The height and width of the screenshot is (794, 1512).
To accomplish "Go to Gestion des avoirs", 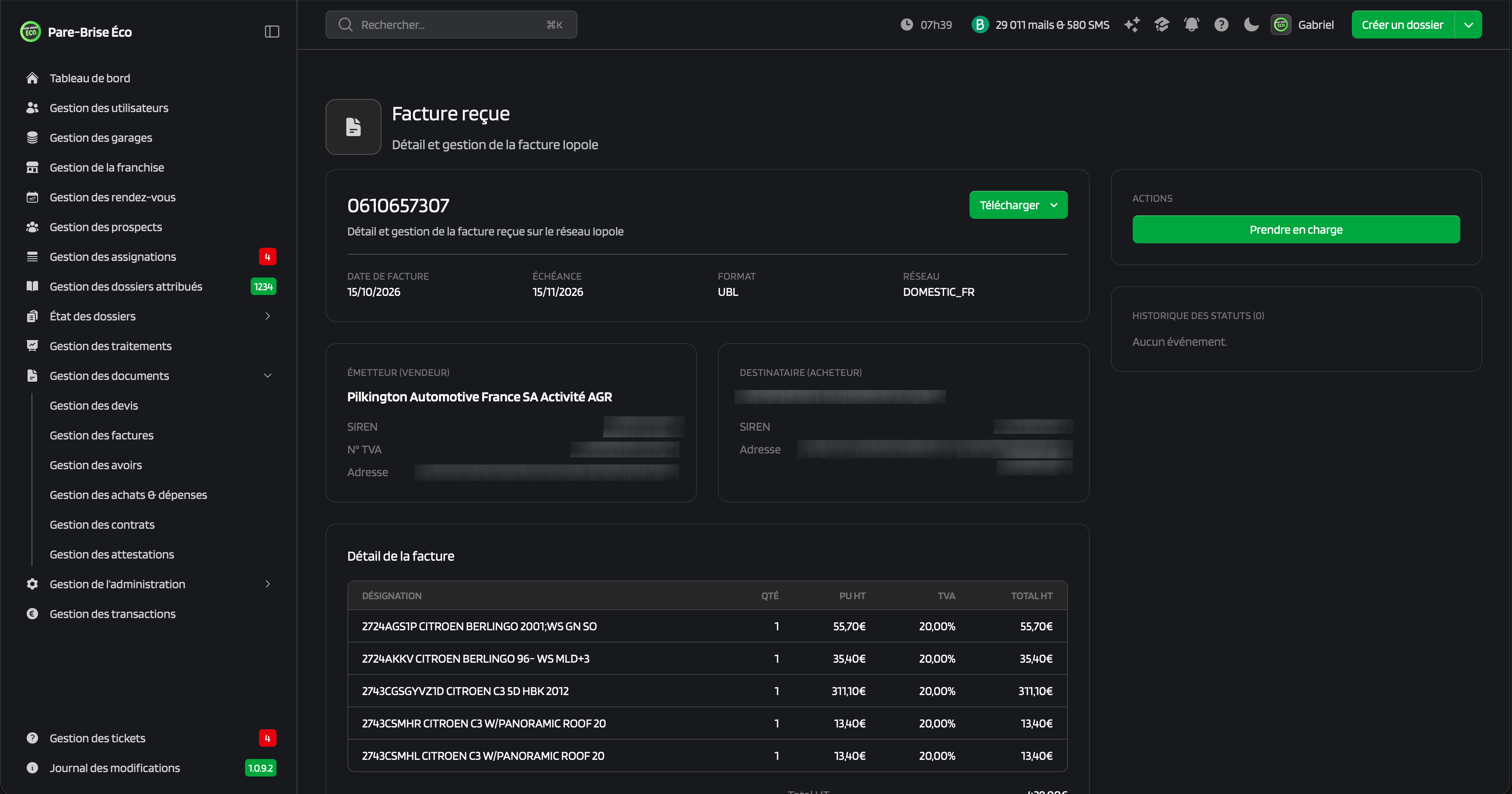I will point(96,465).
